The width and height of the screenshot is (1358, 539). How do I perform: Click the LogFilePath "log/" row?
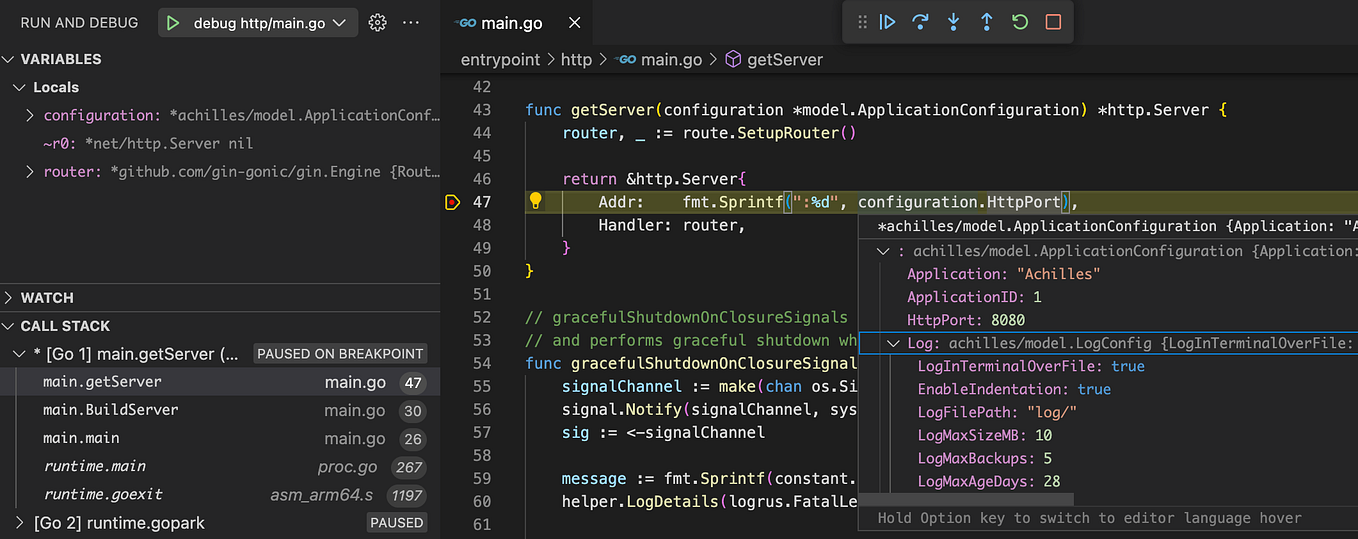tap(1108, 412)
